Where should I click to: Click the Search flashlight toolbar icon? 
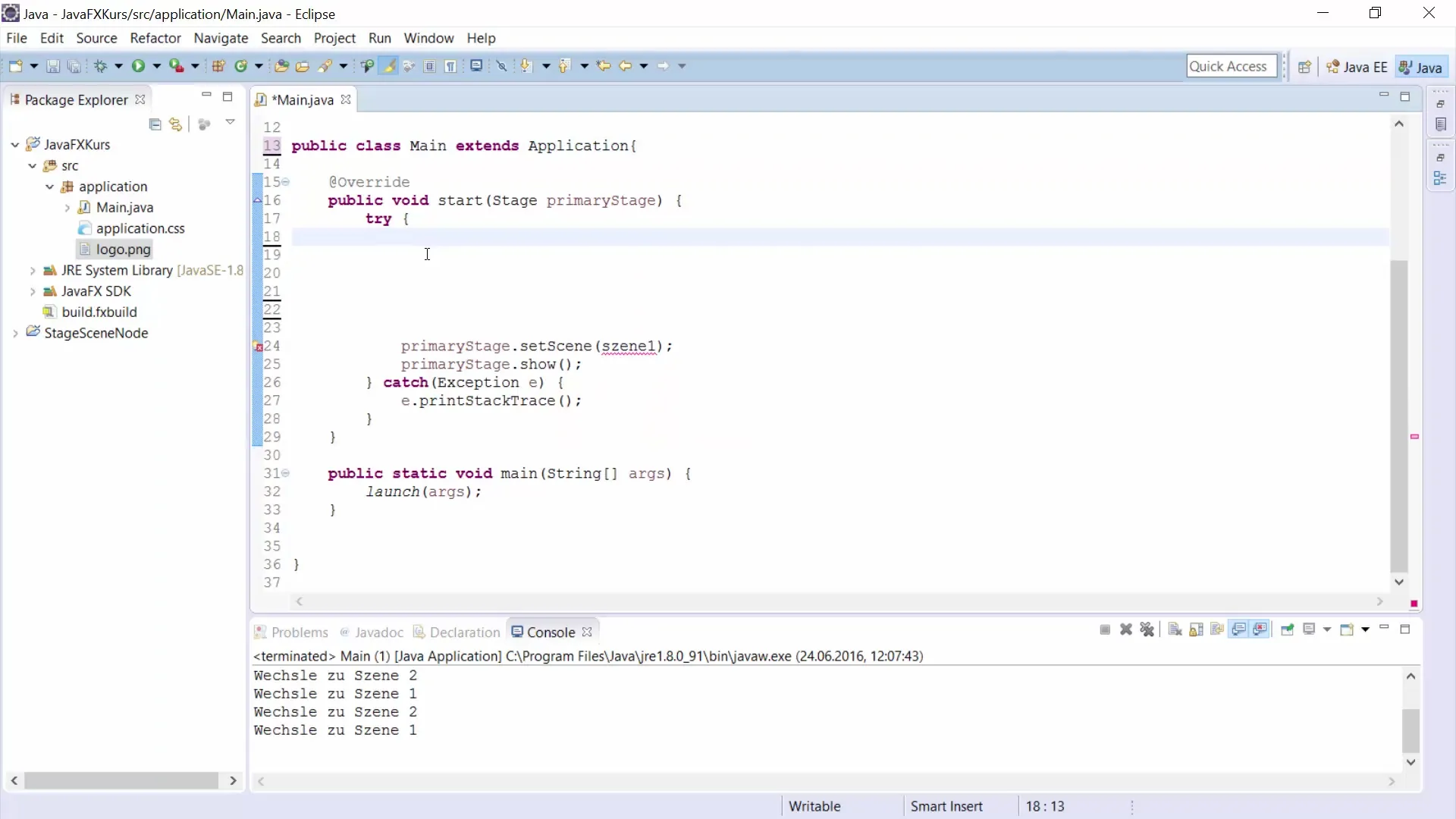click(x=325, y=66)
